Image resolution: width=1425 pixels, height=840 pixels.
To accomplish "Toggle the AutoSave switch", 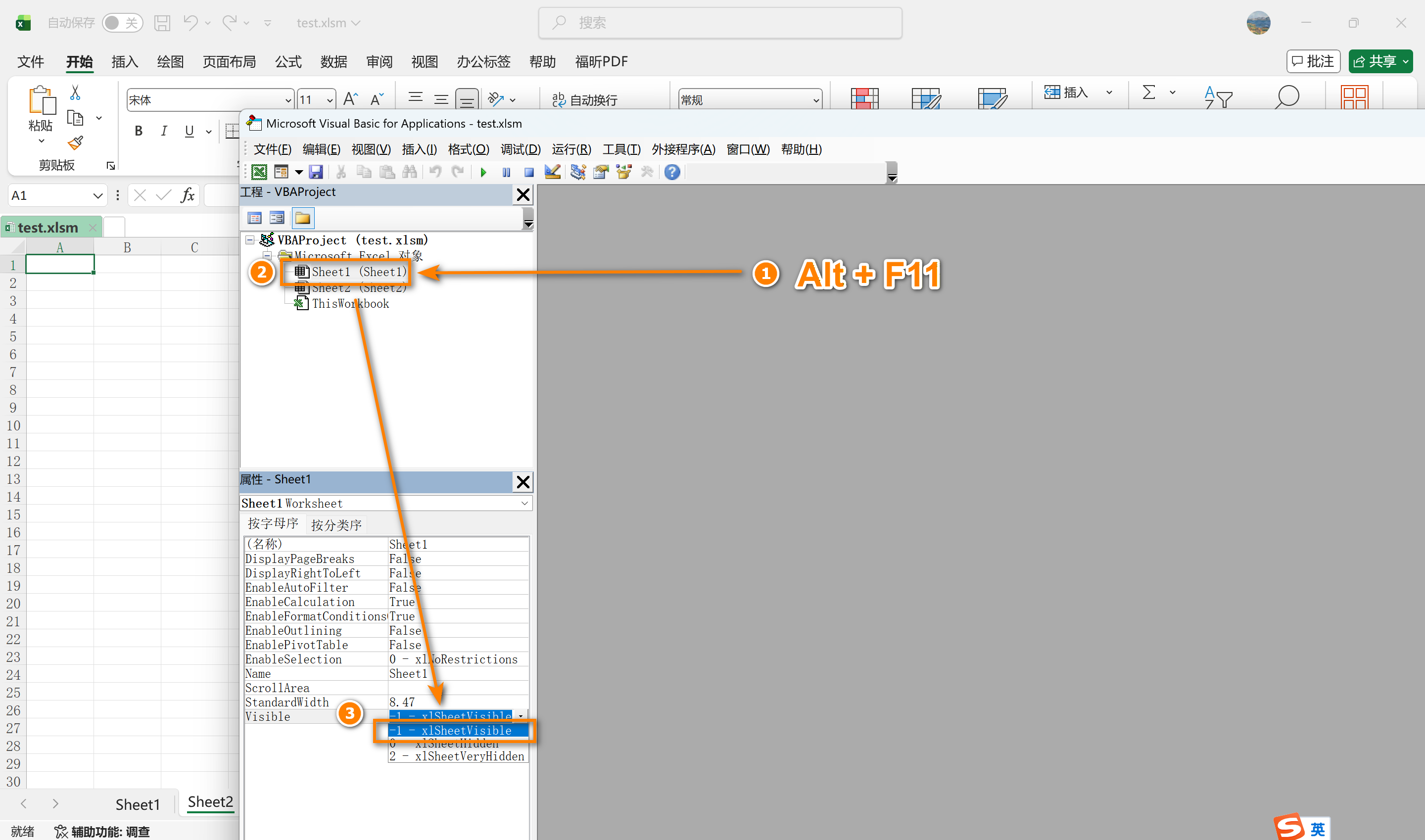I will coord(122,23).
